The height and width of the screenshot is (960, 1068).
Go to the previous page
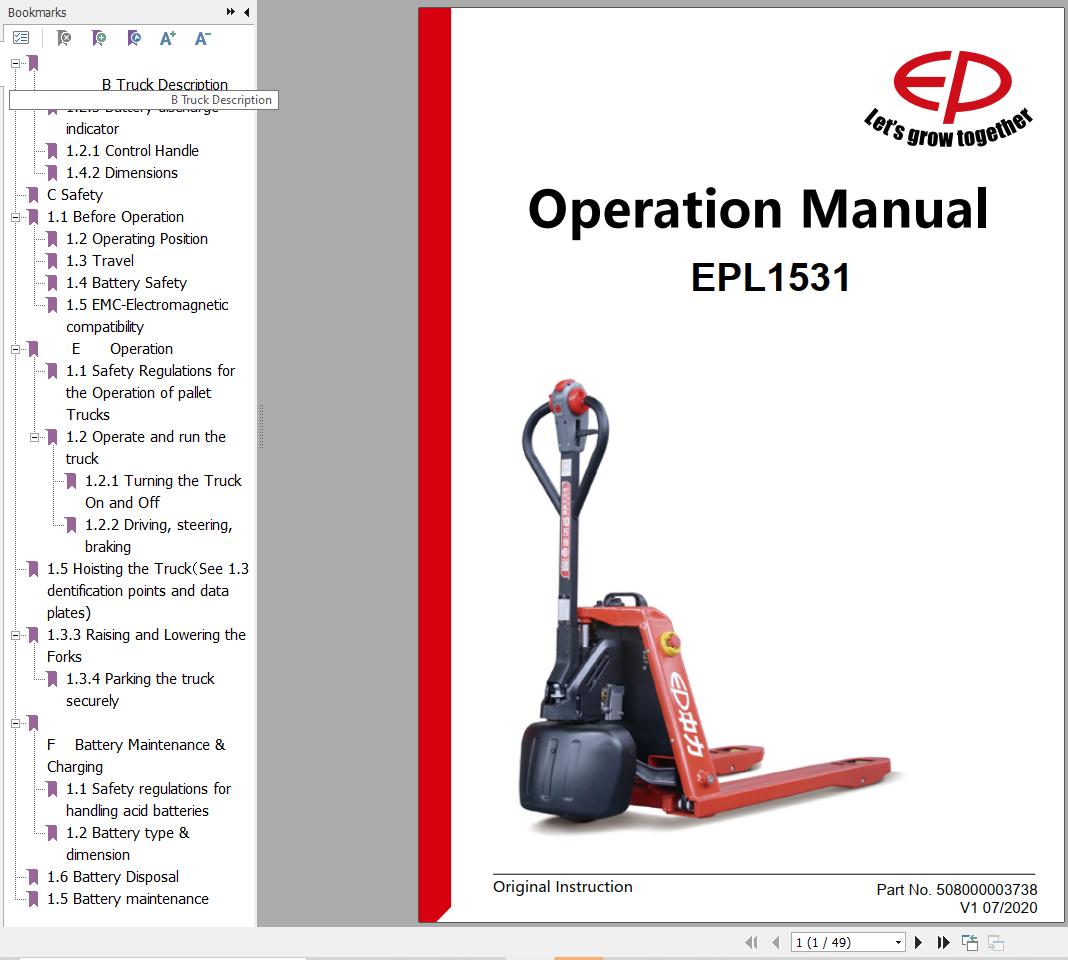[x=775, y=942]
